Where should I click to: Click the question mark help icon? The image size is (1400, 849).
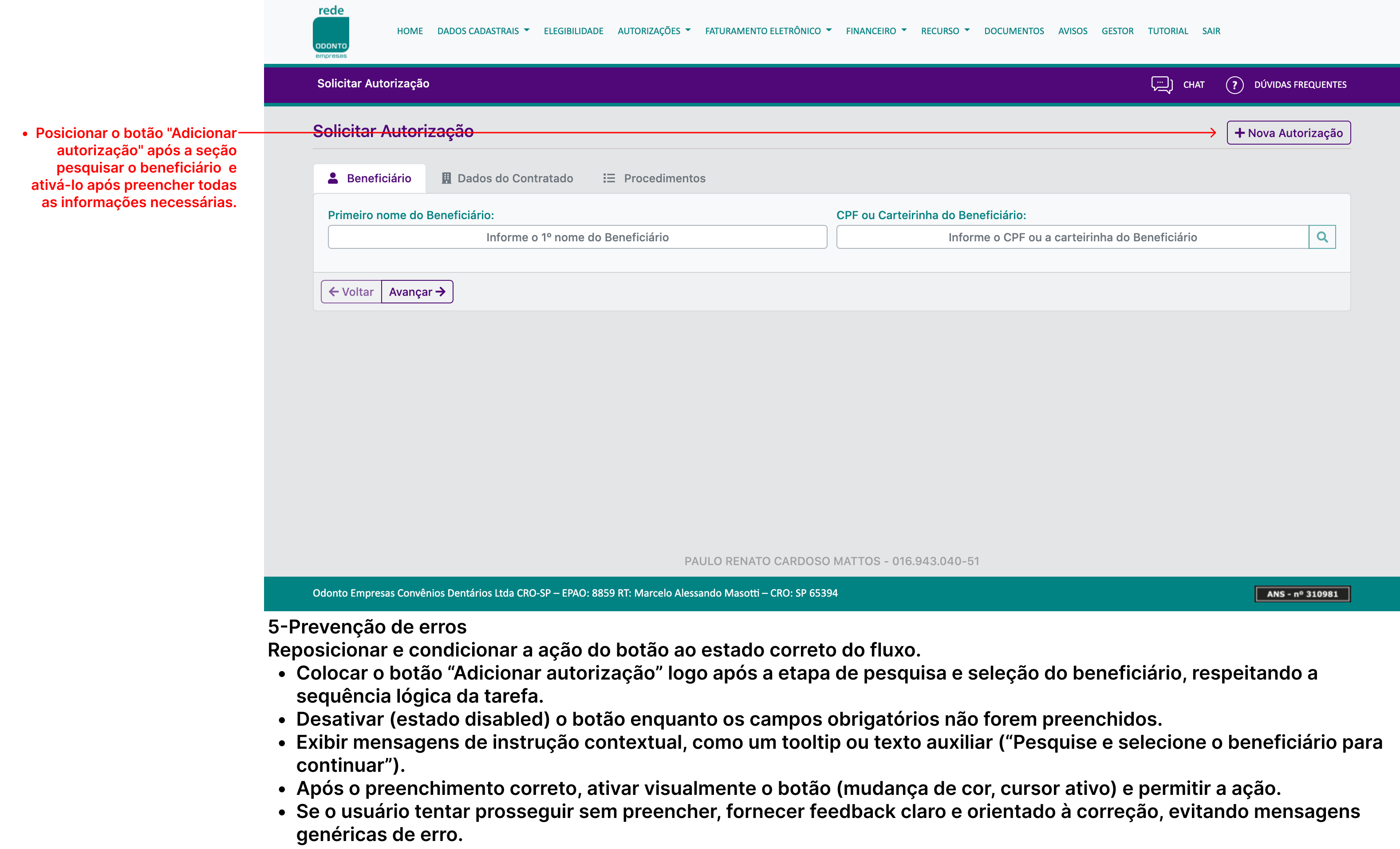pyautogui.click(x=1234, y=85)
